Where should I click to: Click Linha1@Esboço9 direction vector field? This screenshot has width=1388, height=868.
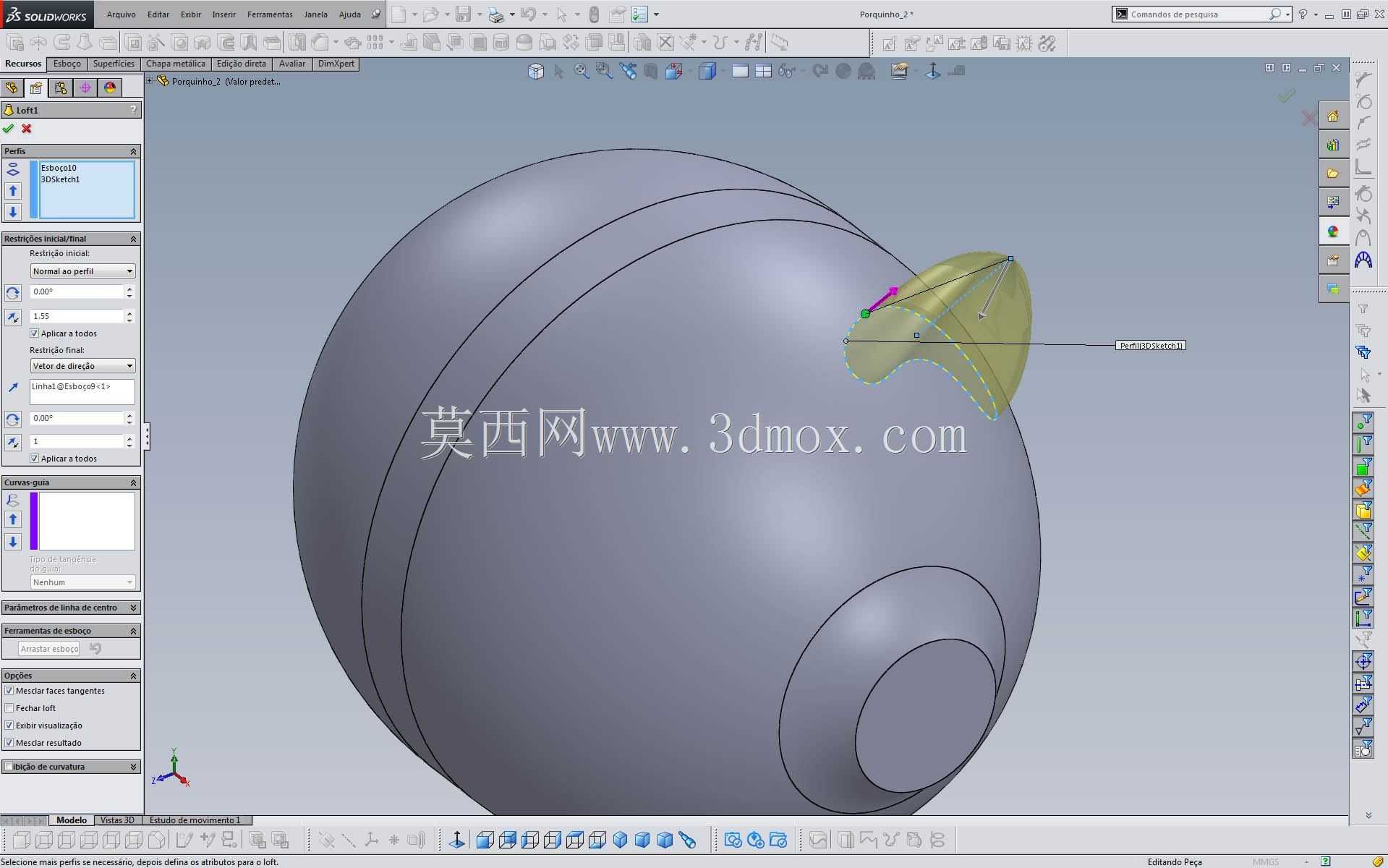(x=82, y=392)
